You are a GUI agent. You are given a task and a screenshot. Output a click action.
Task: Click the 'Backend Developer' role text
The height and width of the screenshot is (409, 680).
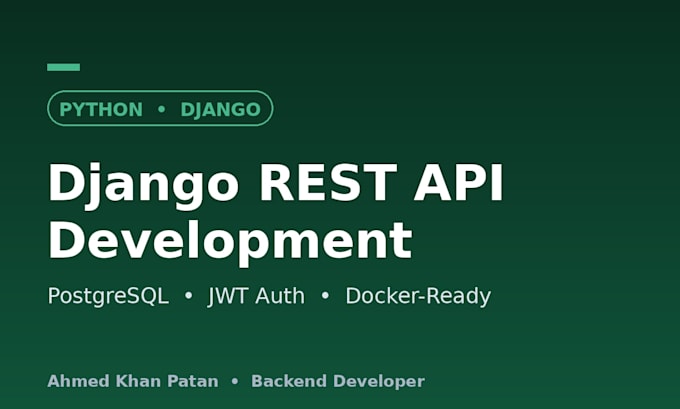[x=338, y=381]
